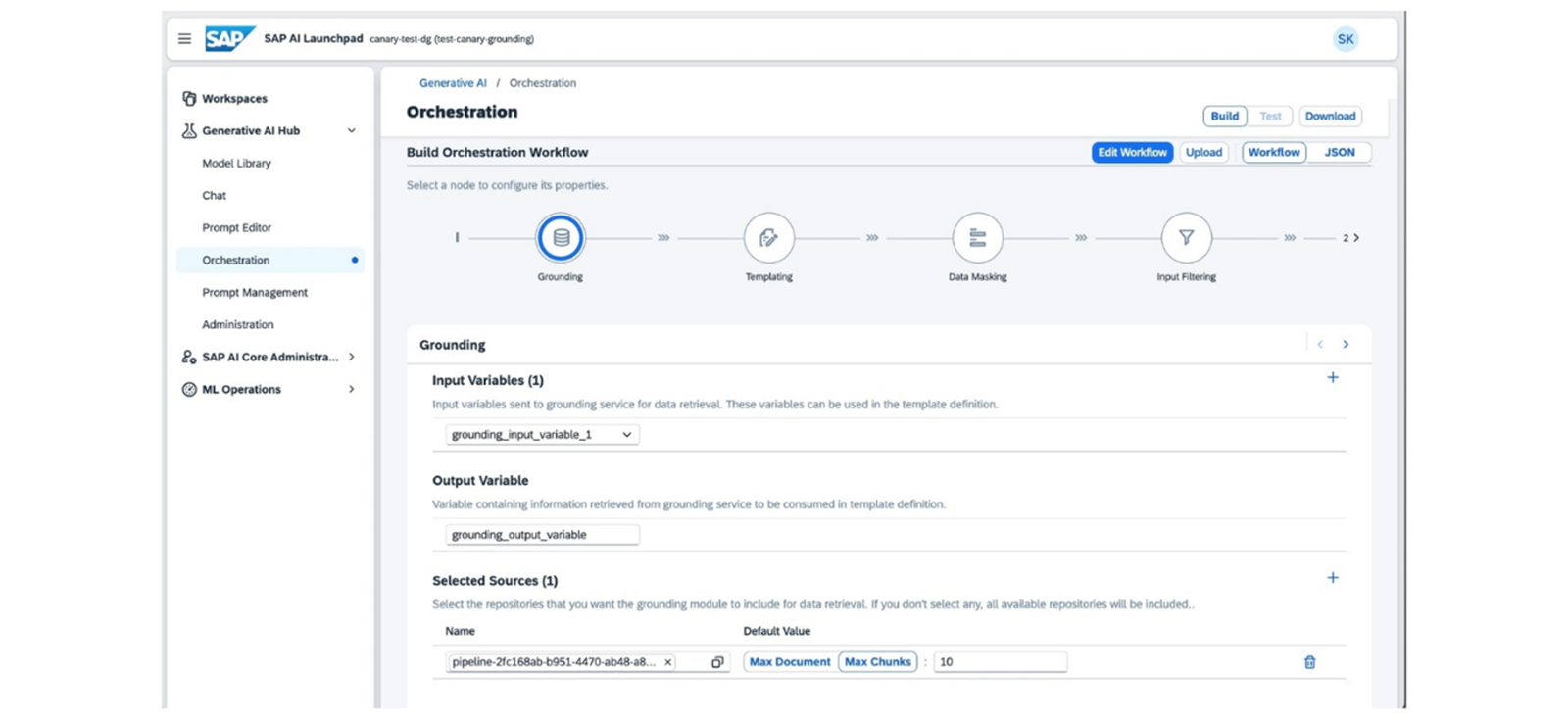The width and height of the screenshot is (1568, 719).
Task: Open Model Library in sidebar
Action: pyautogui.click(x=236, y=164)
